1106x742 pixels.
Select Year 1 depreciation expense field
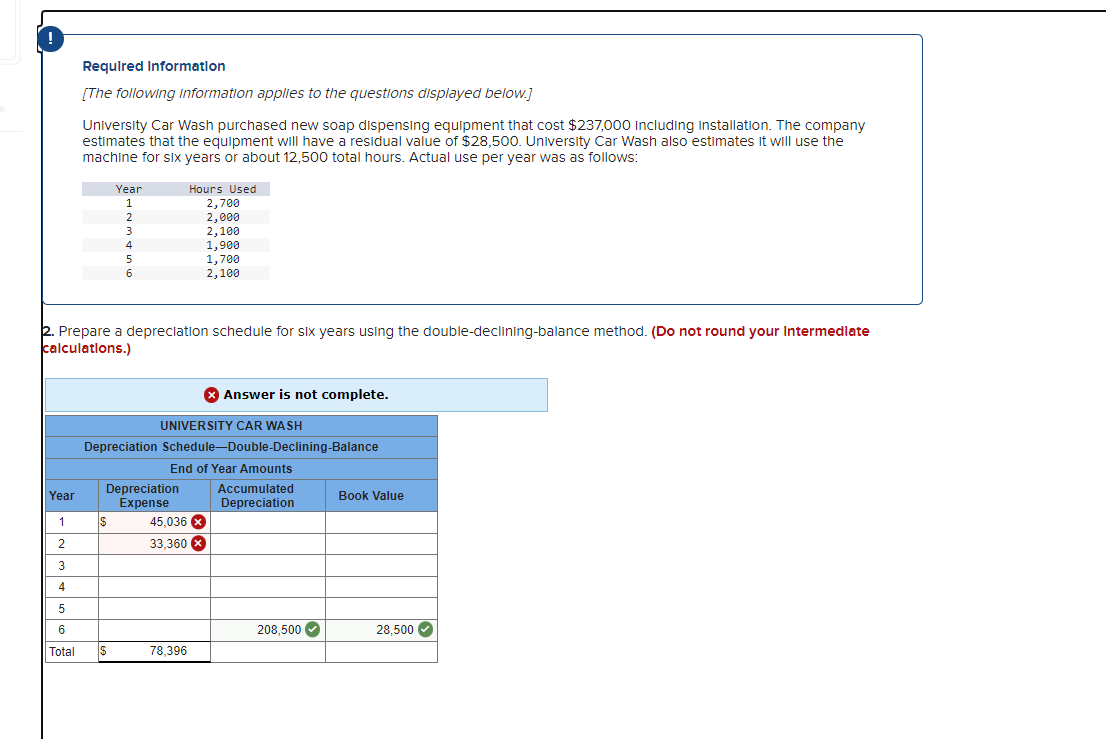[154, 523]
